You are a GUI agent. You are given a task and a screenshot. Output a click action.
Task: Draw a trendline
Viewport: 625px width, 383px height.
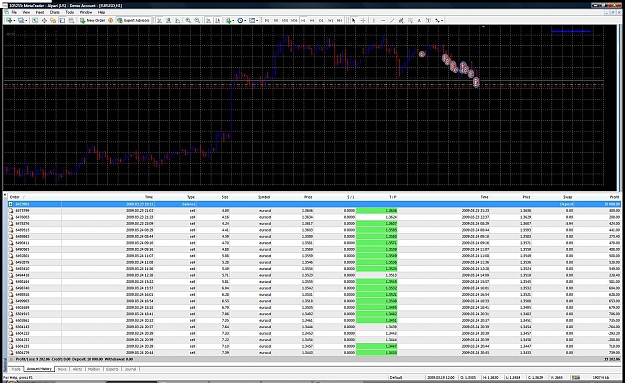392,20
